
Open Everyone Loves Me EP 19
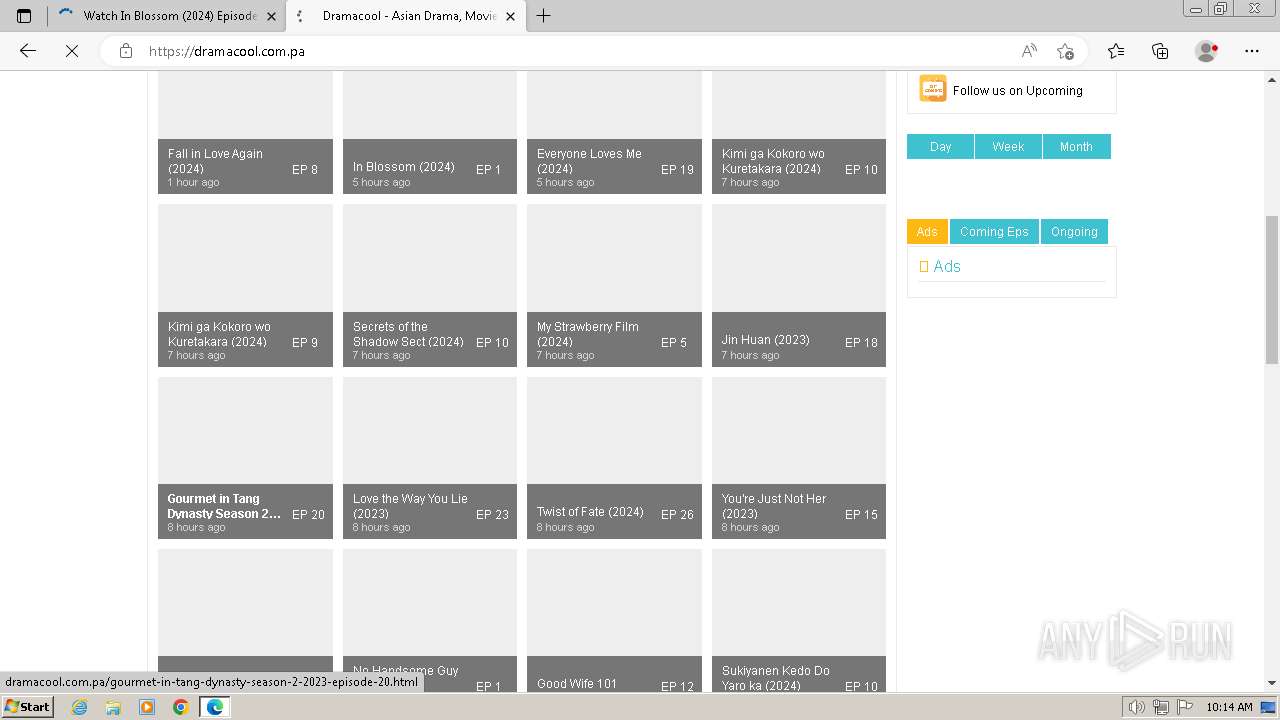pos(614,133)
